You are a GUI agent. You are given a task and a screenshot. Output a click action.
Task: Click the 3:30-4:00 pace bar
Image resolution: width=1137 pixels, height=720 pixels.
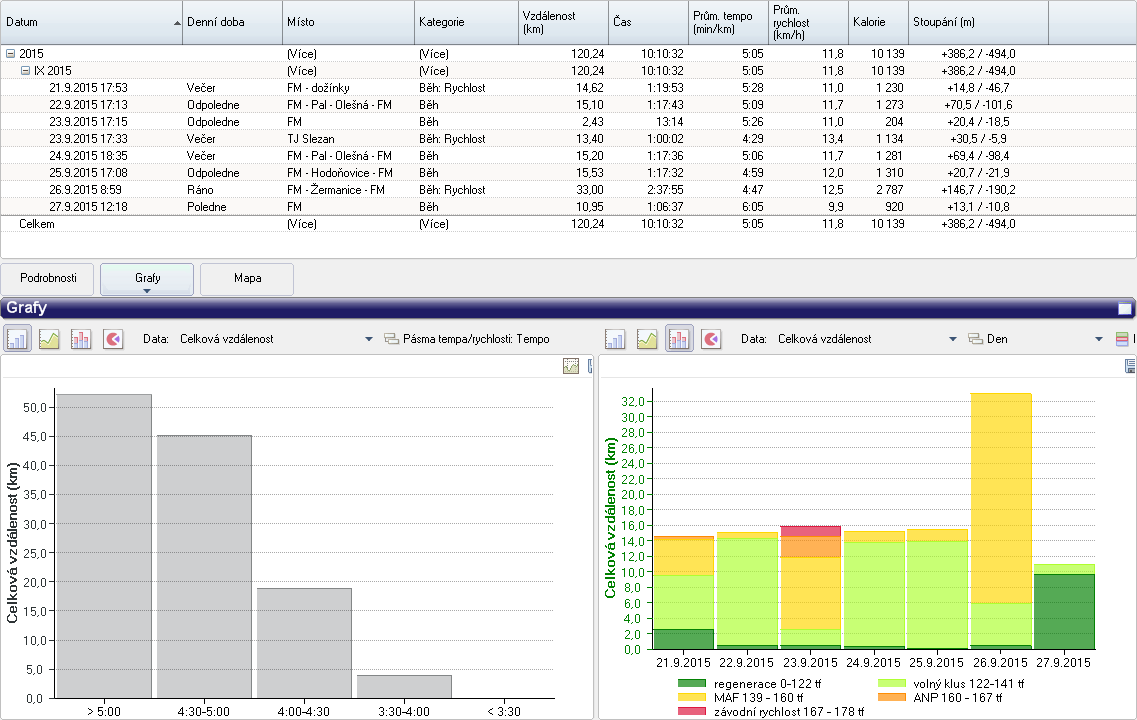[405, 687]
